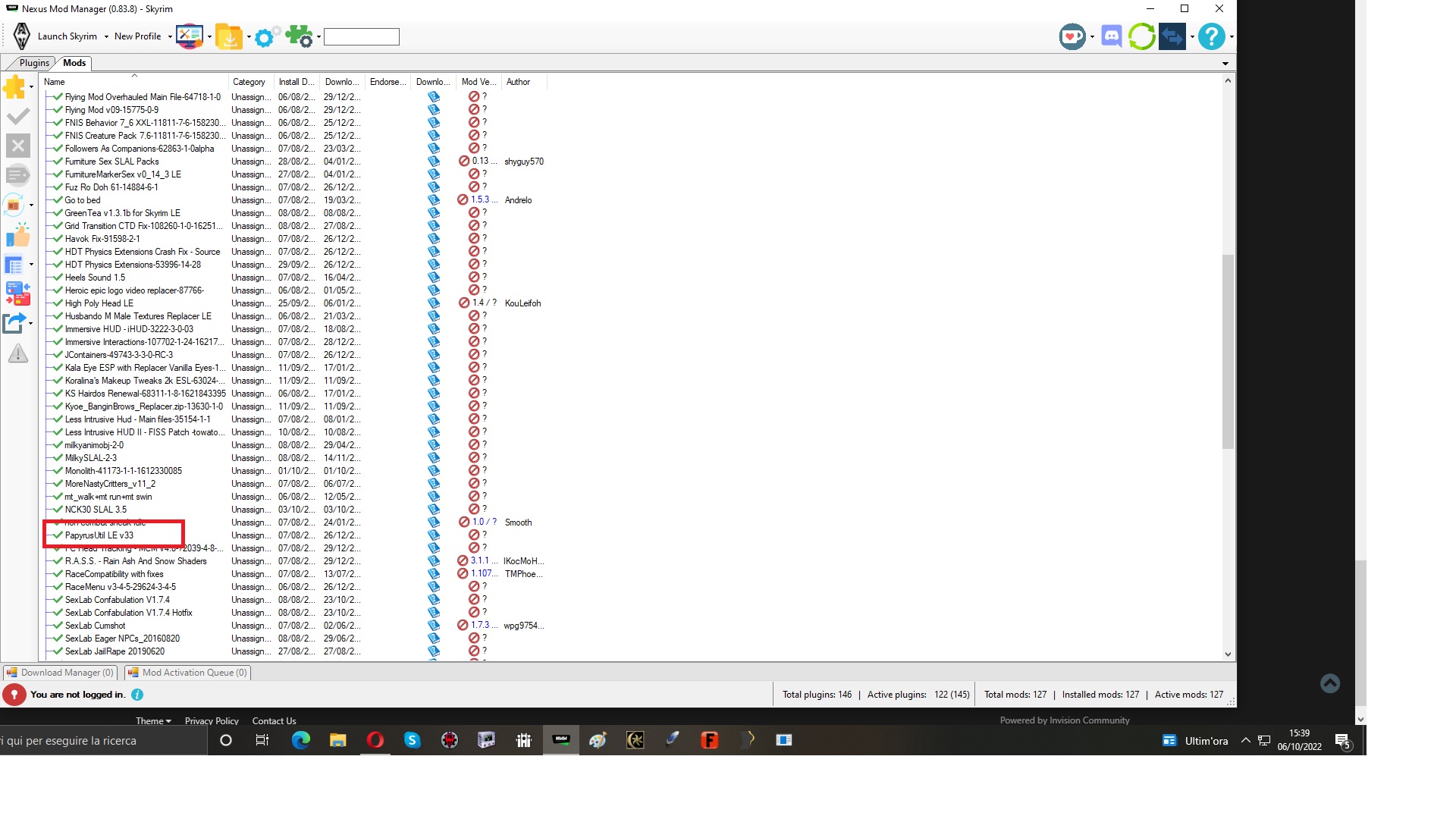
Task: Toggle checkmark for Havok Fix-91598-2-1
Action: click(58, 239)
